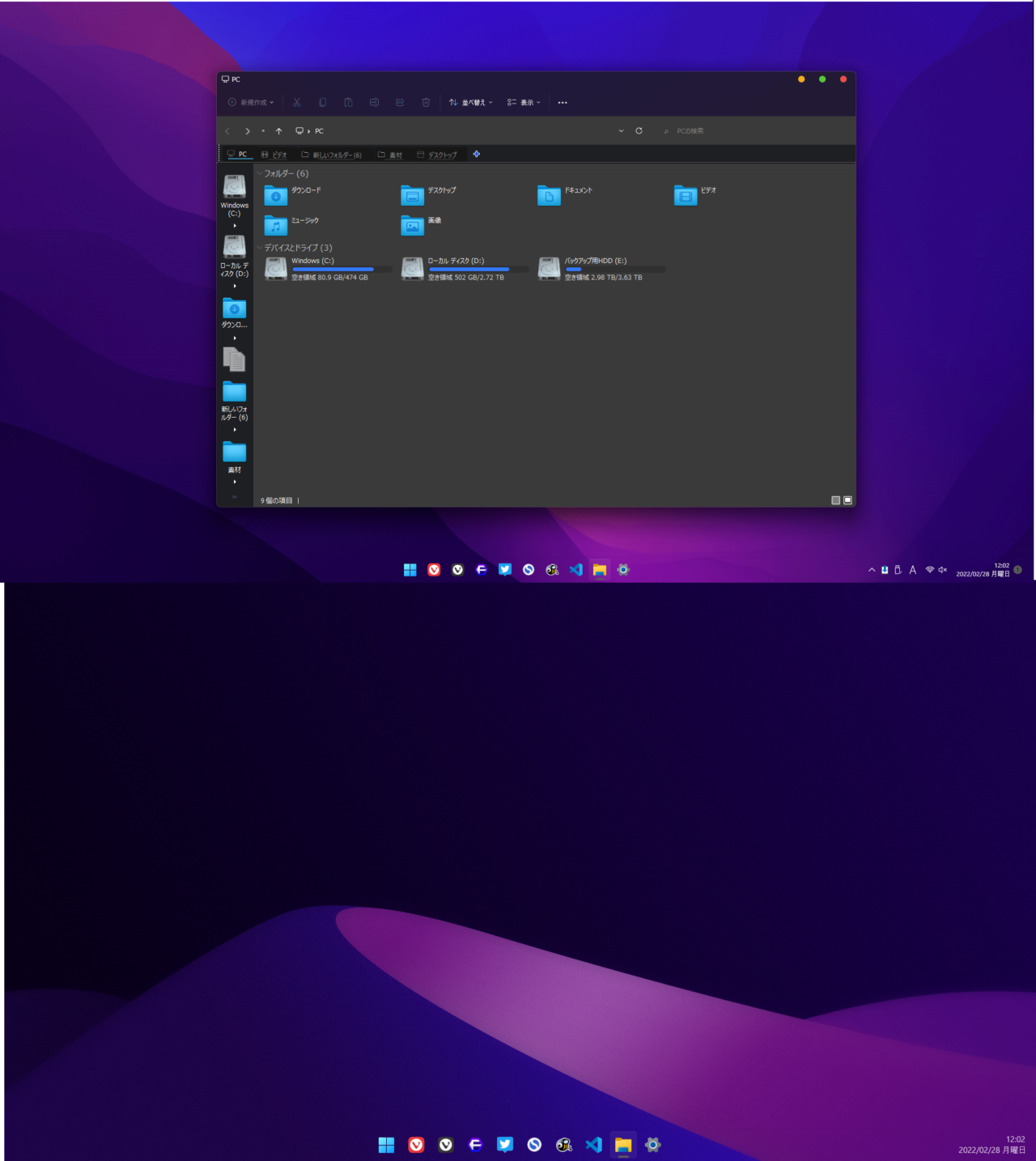This screenshot has height=1161, width=1036.
Task: Click the Rename icon in Explorer toolbar
Action: (x=374, y=102)
